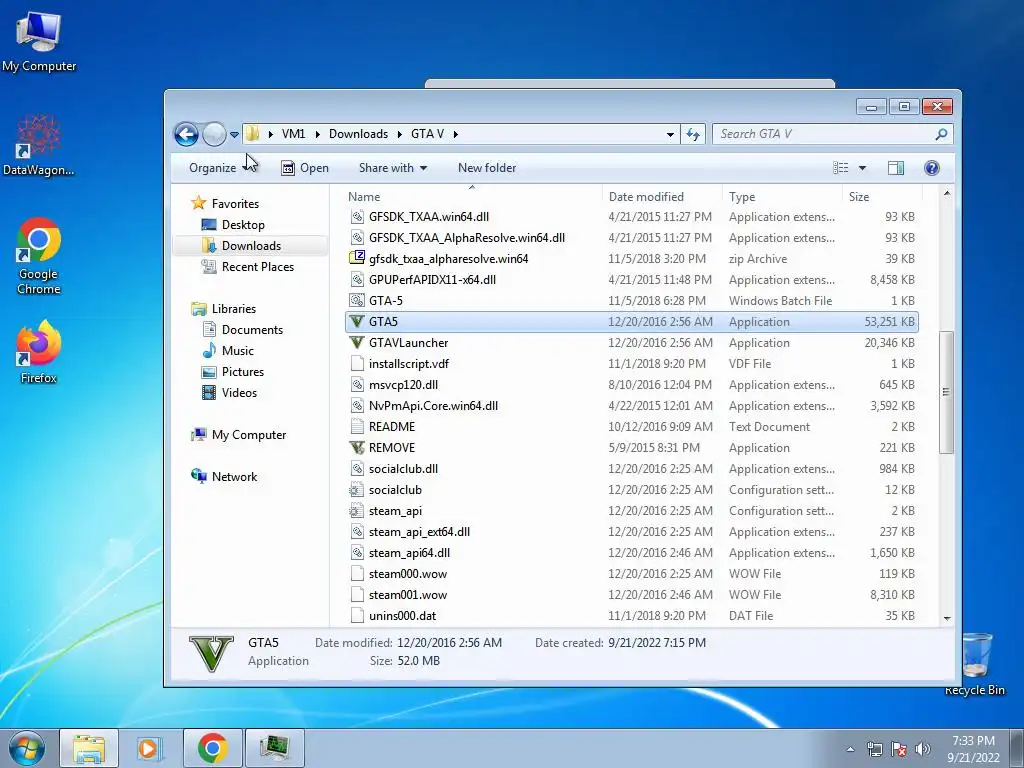Image resolution: width=1024 pixels, height=768 pixels.
Task: Click large GTA5 icon in details pane
Action: pyautogui.click(x=211, y=652)
